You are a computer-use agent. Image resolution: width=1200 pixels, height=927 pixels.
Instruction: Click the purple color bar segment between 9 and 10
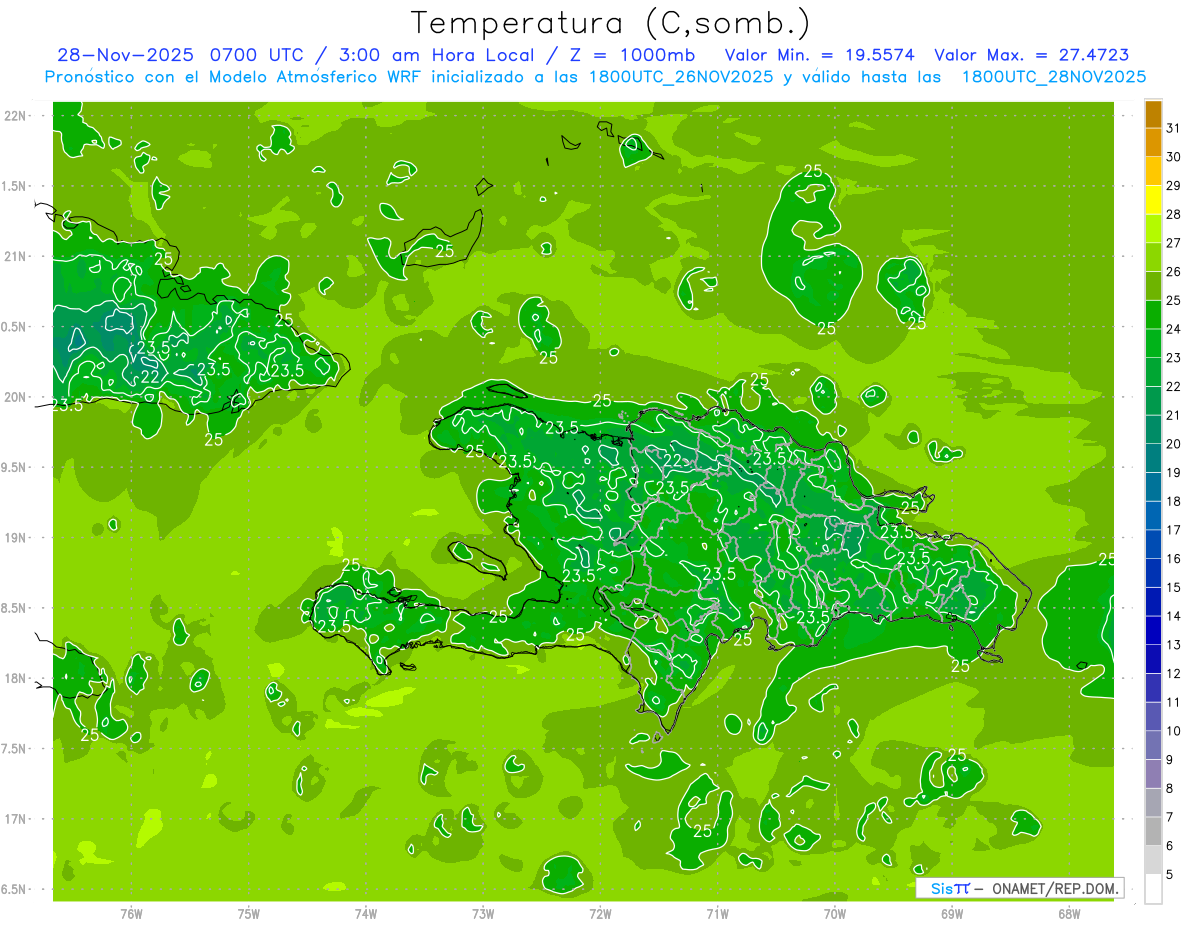click(1153, 745)
